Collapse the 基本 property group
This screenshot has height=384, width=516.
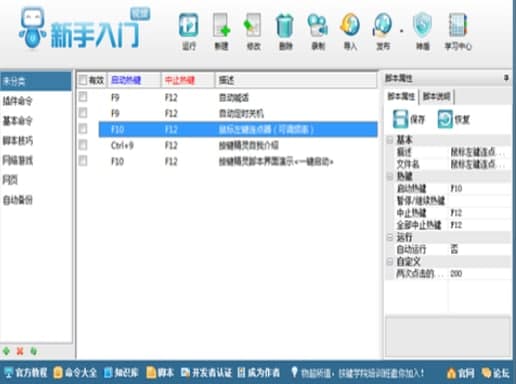tap(390, 140)
